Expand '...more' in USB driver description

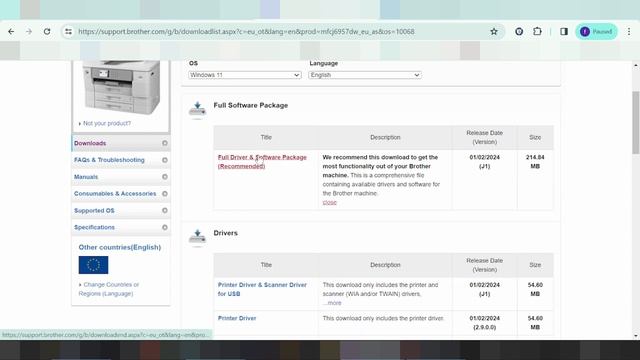pyautogui.click(x=332, y=303)
